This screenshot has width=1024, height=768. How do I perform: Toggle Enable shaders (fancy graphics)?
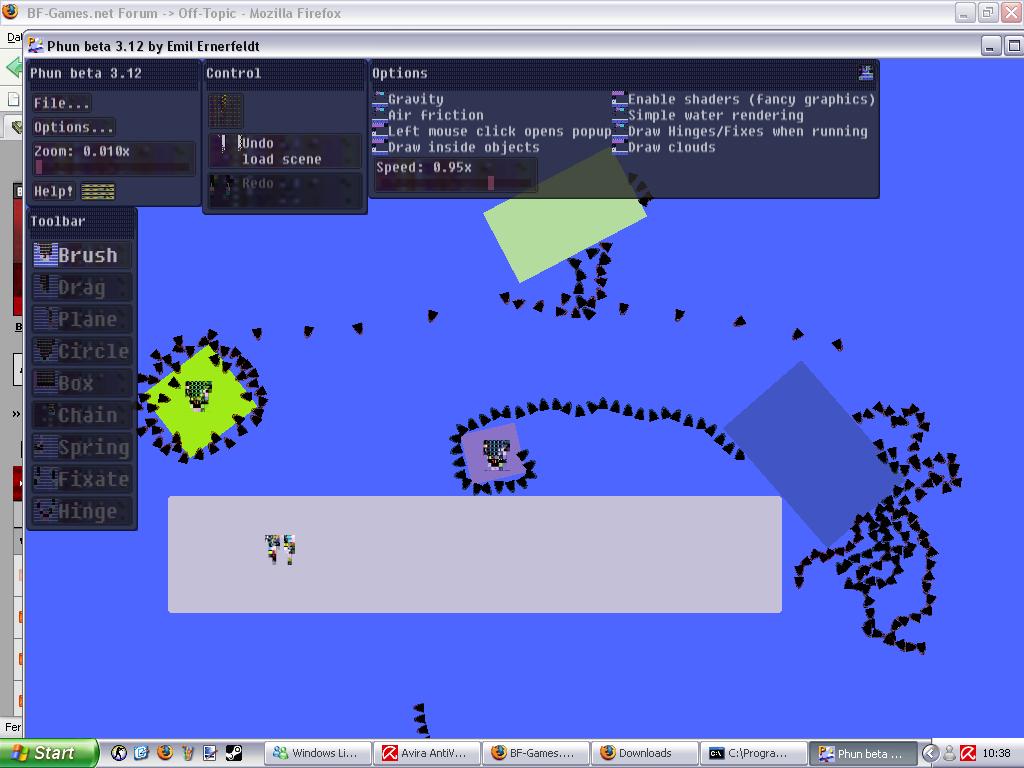pos(743,99)
